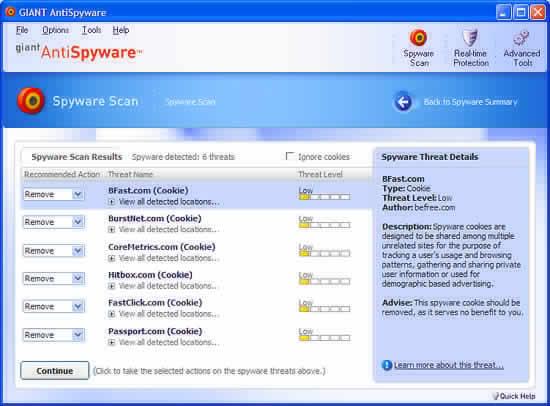This screenshot has width=550, height=406.
Task: Click the Threat Level column header
Action: click(x=320, y=174)
